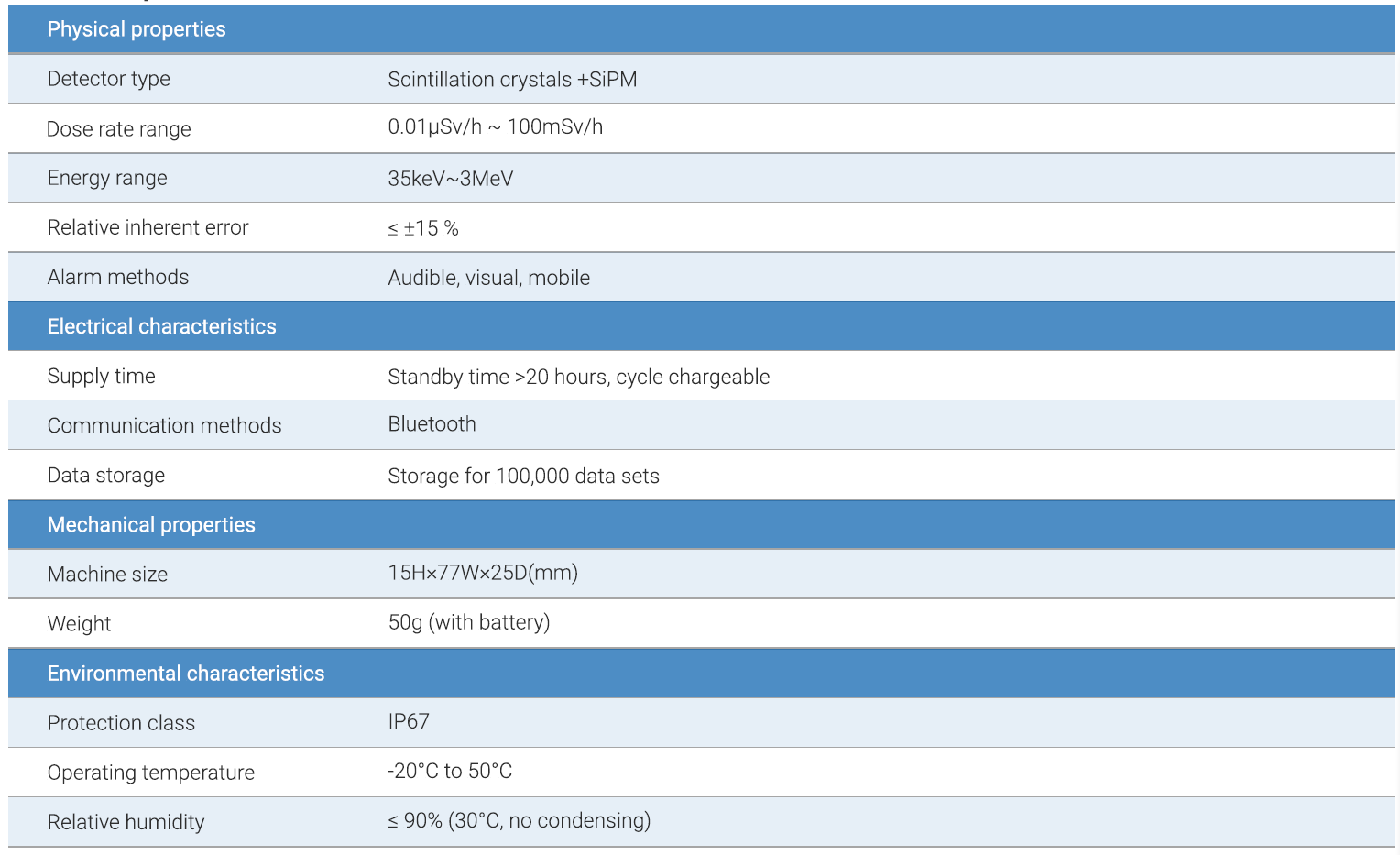Click the Scintillation crystals +SiPM value
Viewport: 1400px width, 855px height.
[511, 80]
